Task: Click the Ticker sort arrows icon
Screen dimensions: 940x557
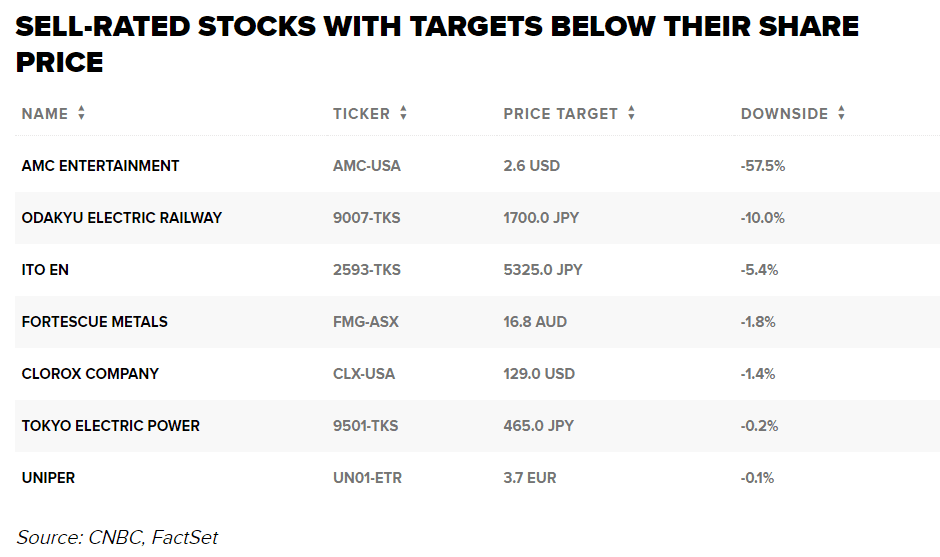Action: (403, 114)
